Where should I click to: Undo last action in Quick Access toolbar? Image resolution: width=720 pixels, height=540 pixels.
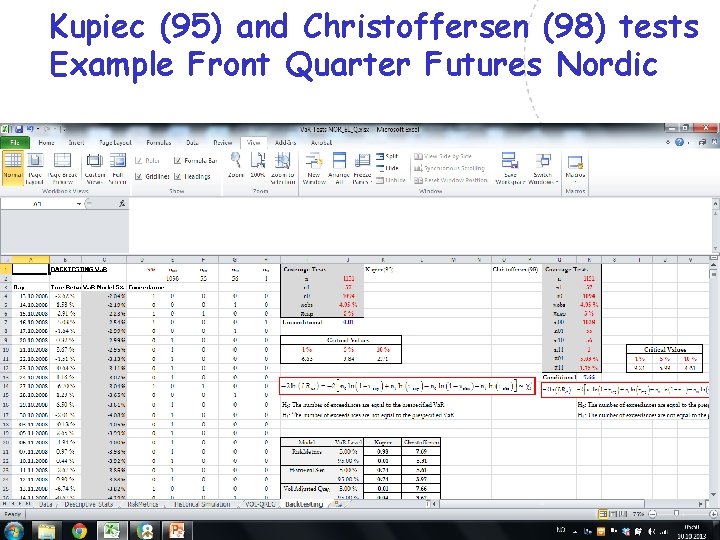click(30, 129)
